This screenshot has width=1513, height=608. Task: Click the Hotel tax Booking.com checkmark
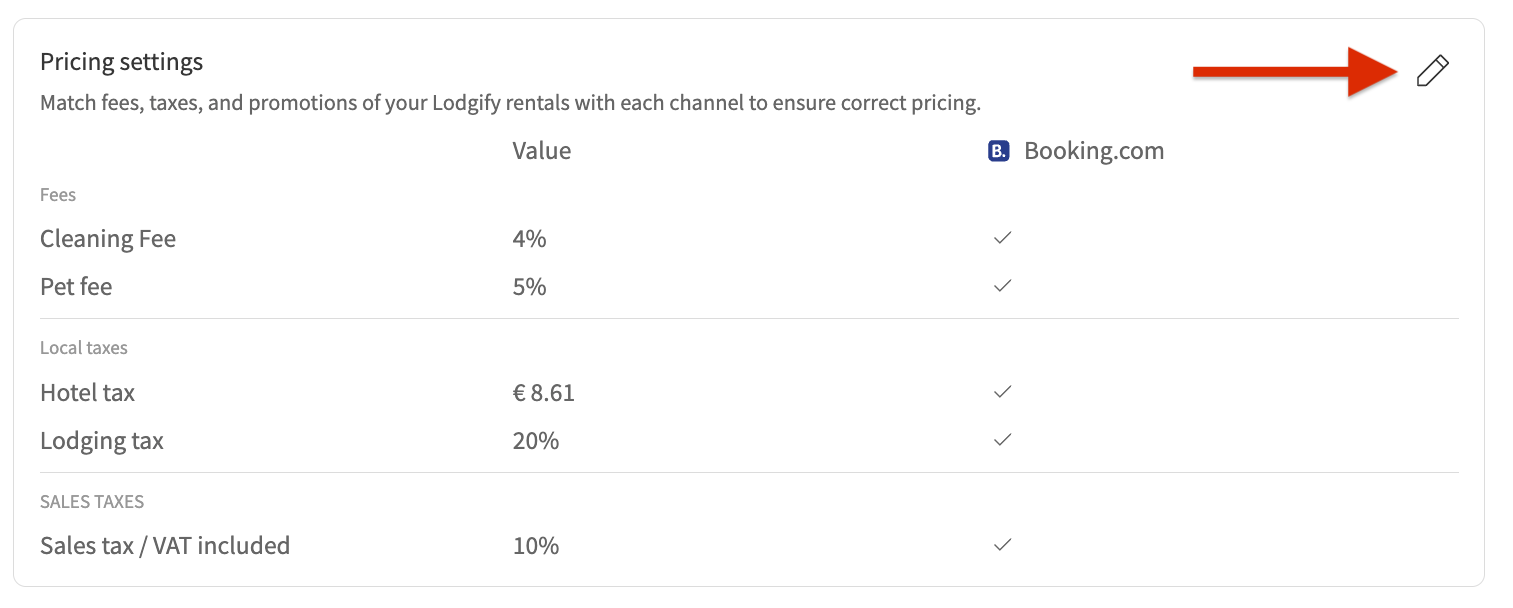click(1002, 392)
